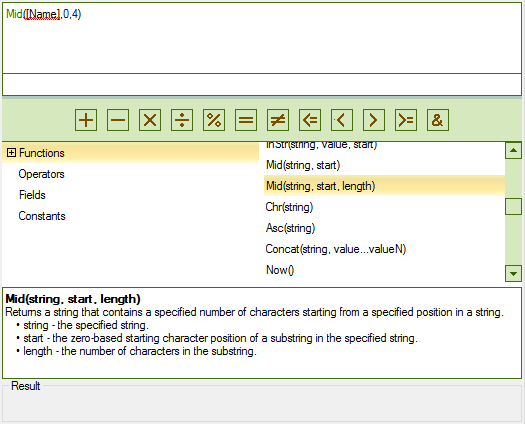The width and height of the screenshot is (525, 424).
Task: Choose InStr(string, value, start) function
Action: point(384,145)
